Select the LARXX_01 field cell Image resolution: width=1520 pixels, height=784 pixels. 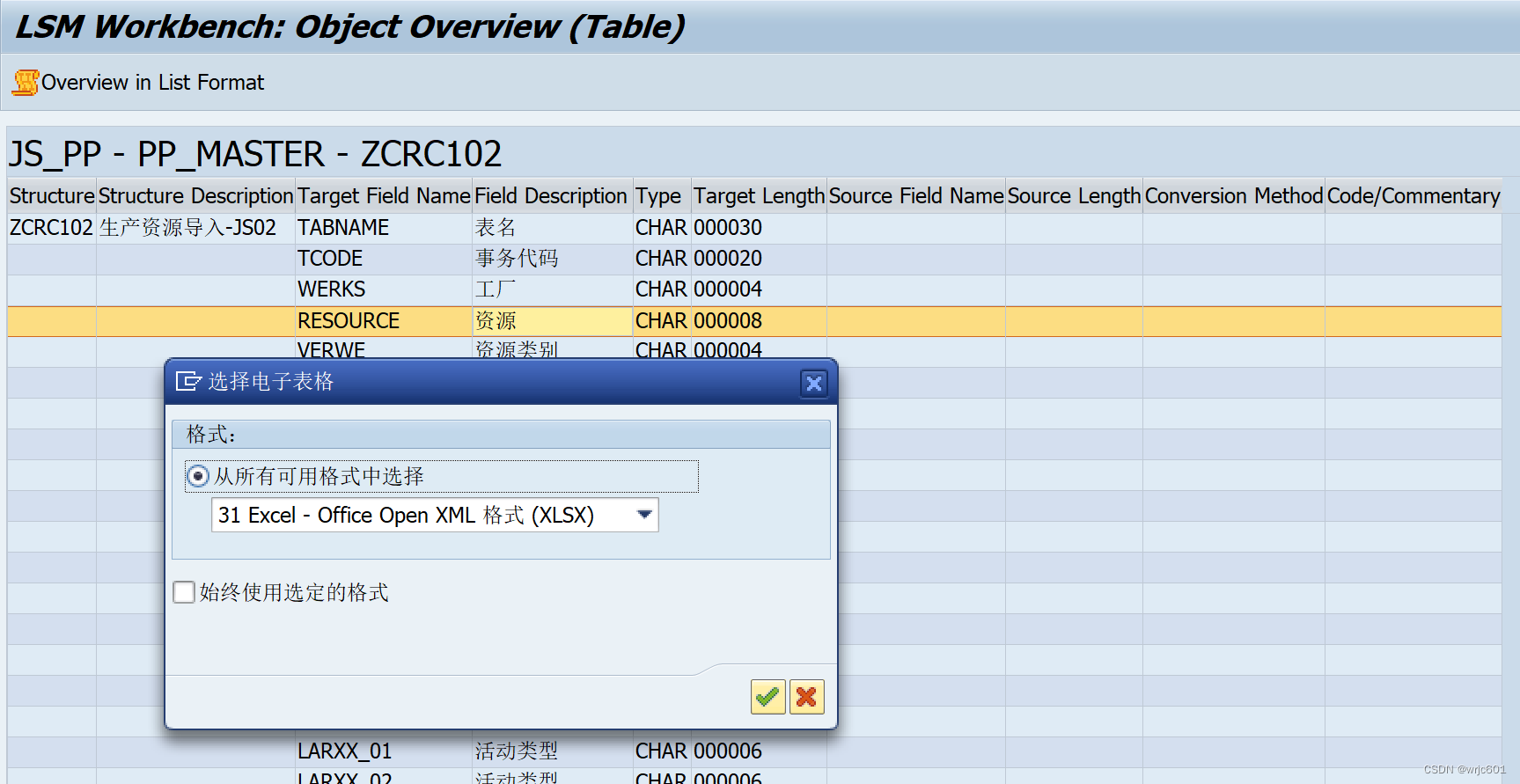pyautogui.click(x=384, y=751)
